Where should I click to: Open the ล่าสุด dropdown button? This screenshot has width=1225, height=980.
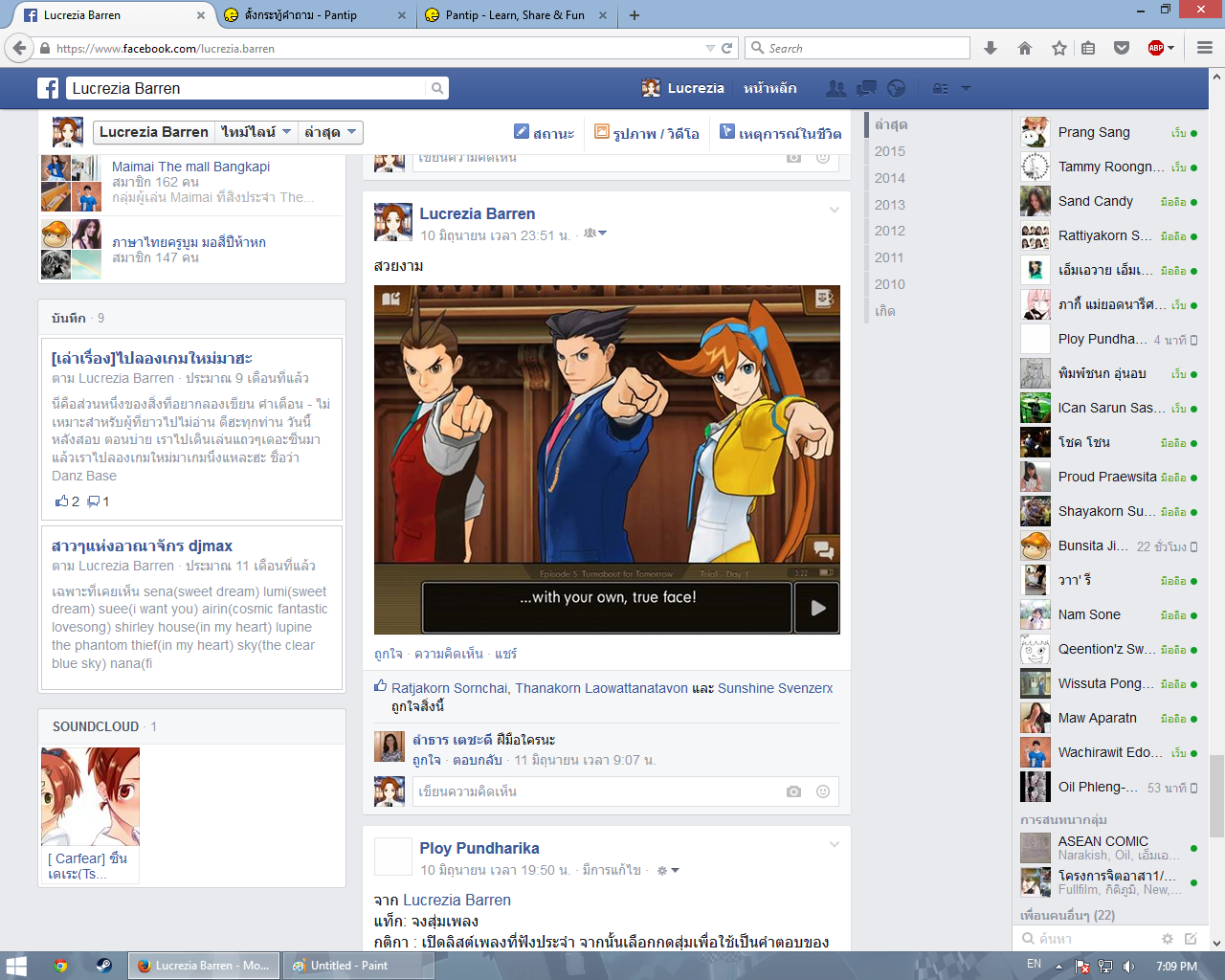[331, 132]
